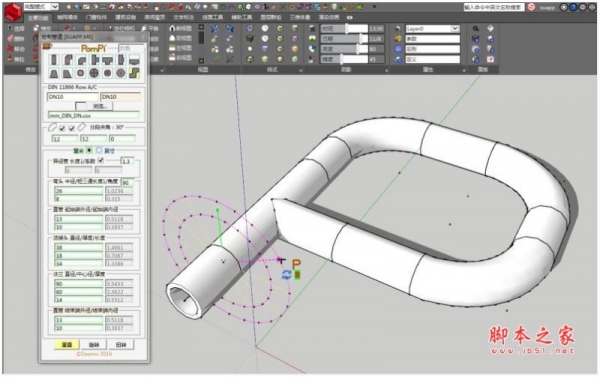Click the 删除 eraser tool

16,39
